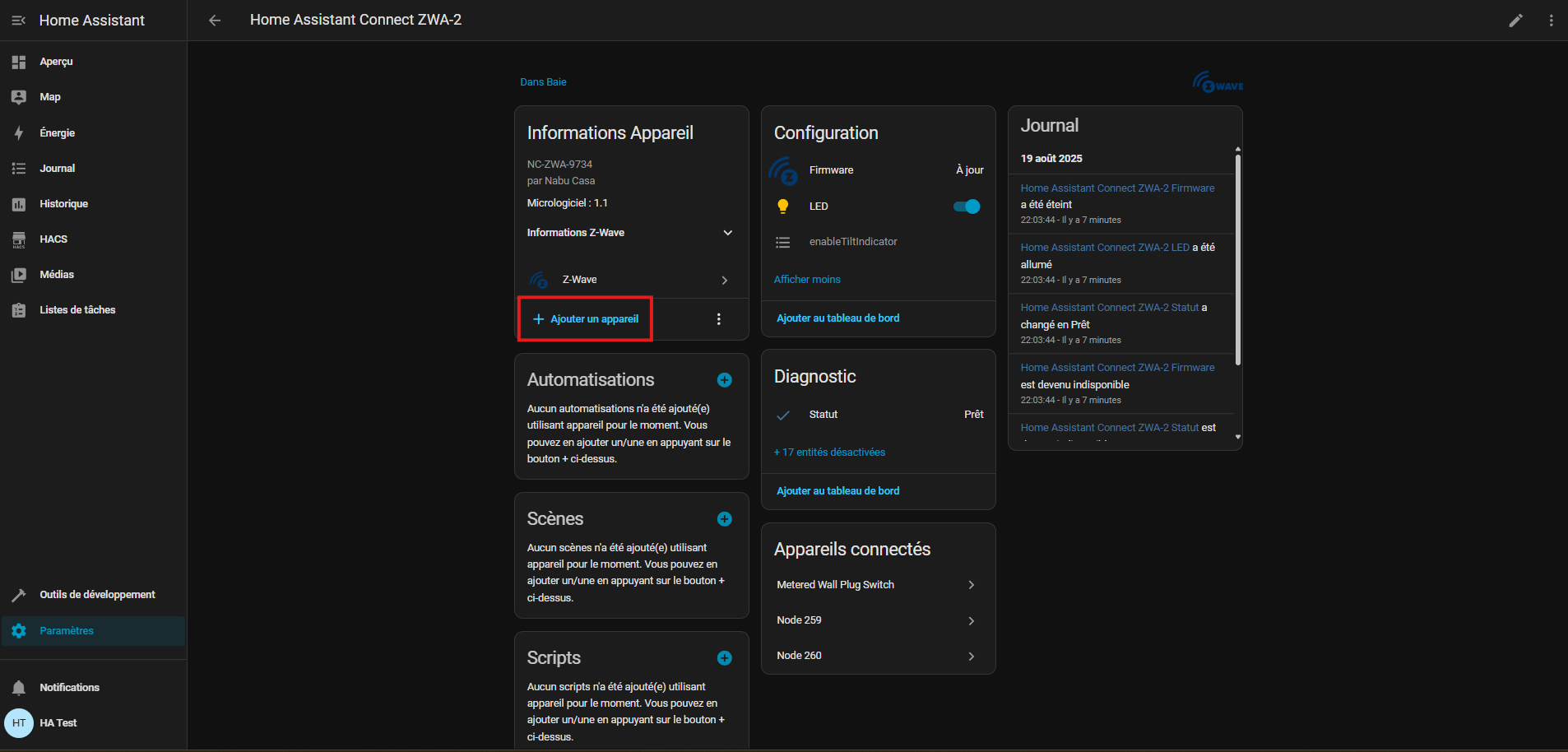
Task: Add Configuration entities to dashboard
Action: click(x=837, y=318)
